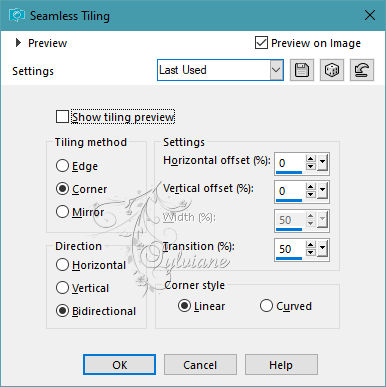Click the Save preset floppy disk icon

[302, 70]
